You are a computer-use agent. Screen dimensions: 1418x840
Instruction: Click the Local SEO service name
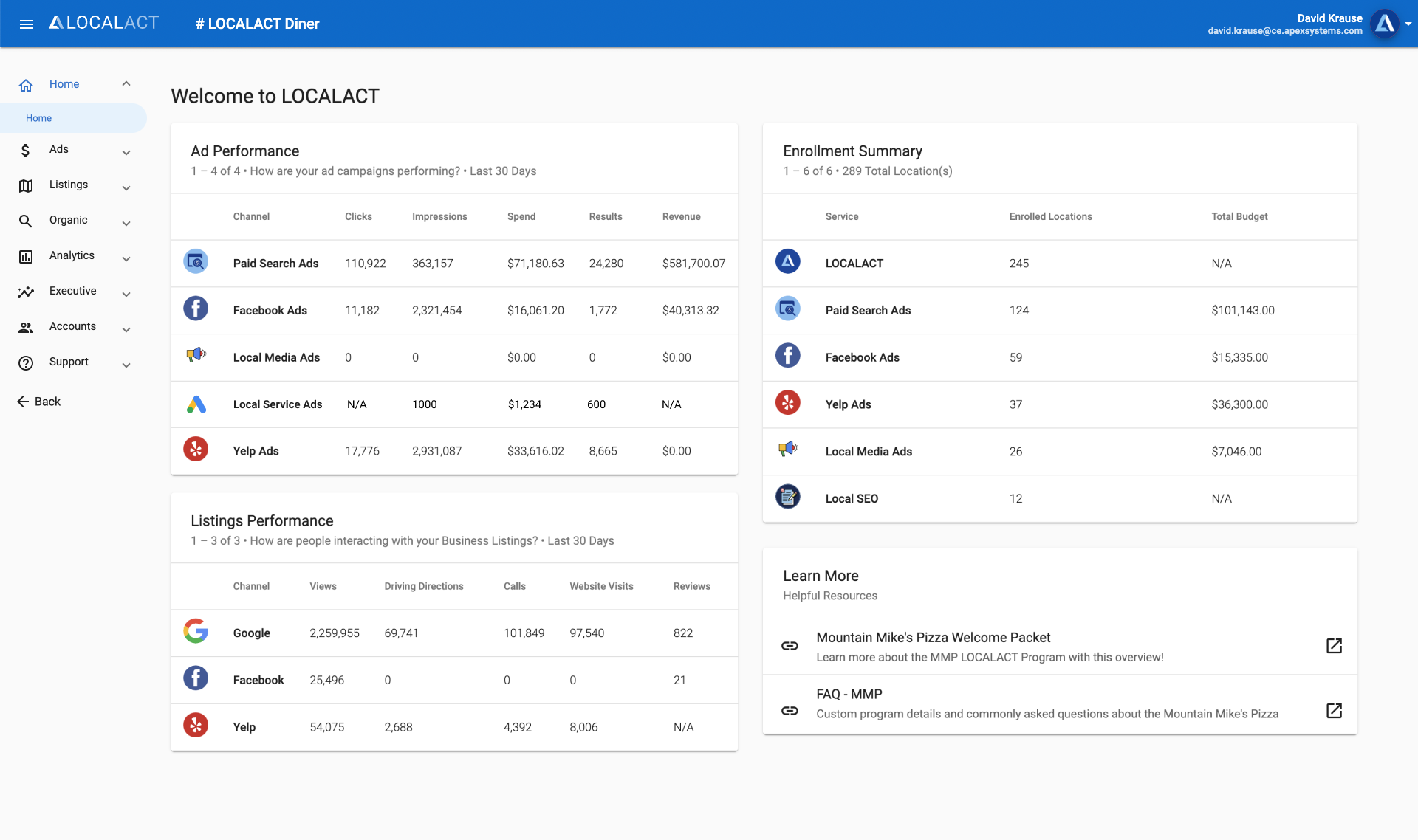(852, 499)
